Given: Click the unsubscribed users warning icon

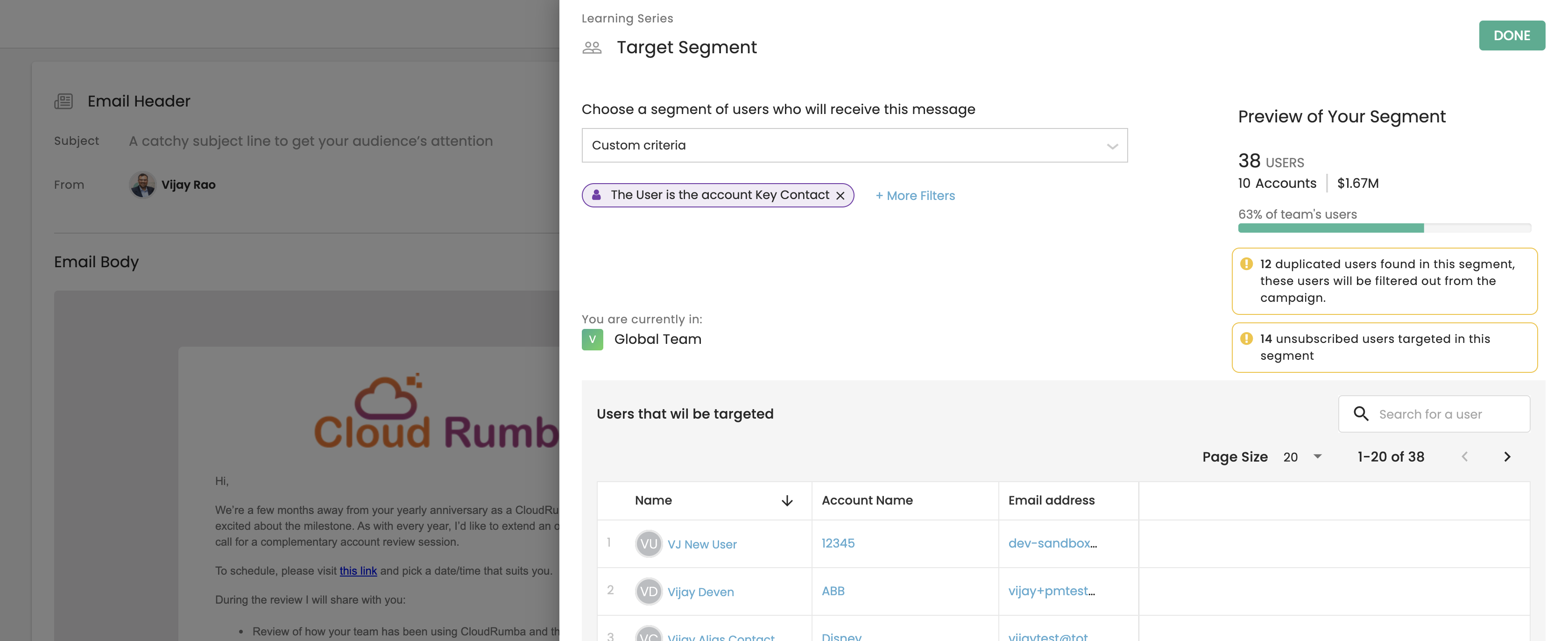Looking at the screenshot, I should [x=1246, y=339].
